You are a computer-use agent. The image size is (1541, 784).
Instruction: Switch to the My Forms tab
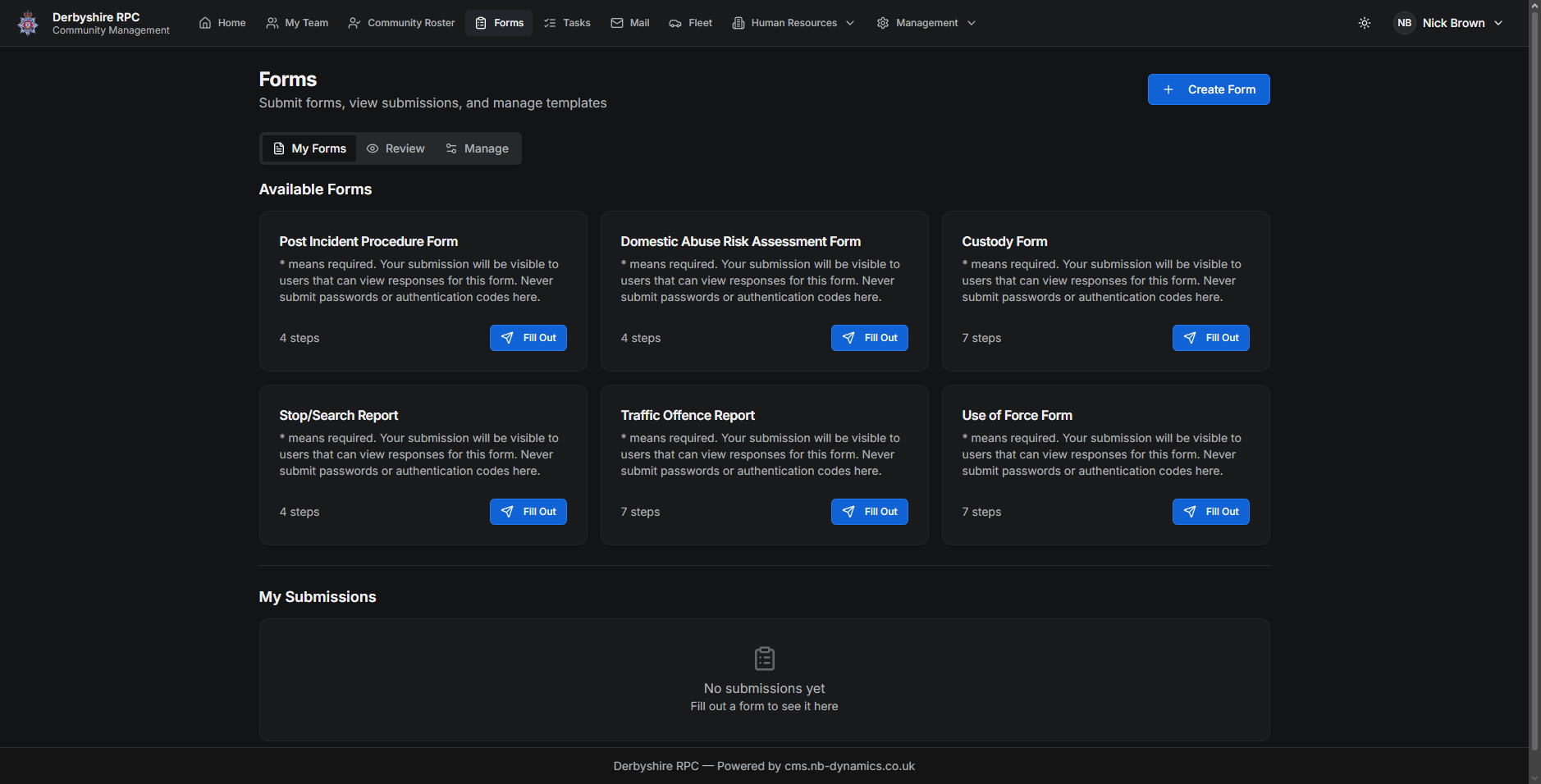tap(309, 148)
